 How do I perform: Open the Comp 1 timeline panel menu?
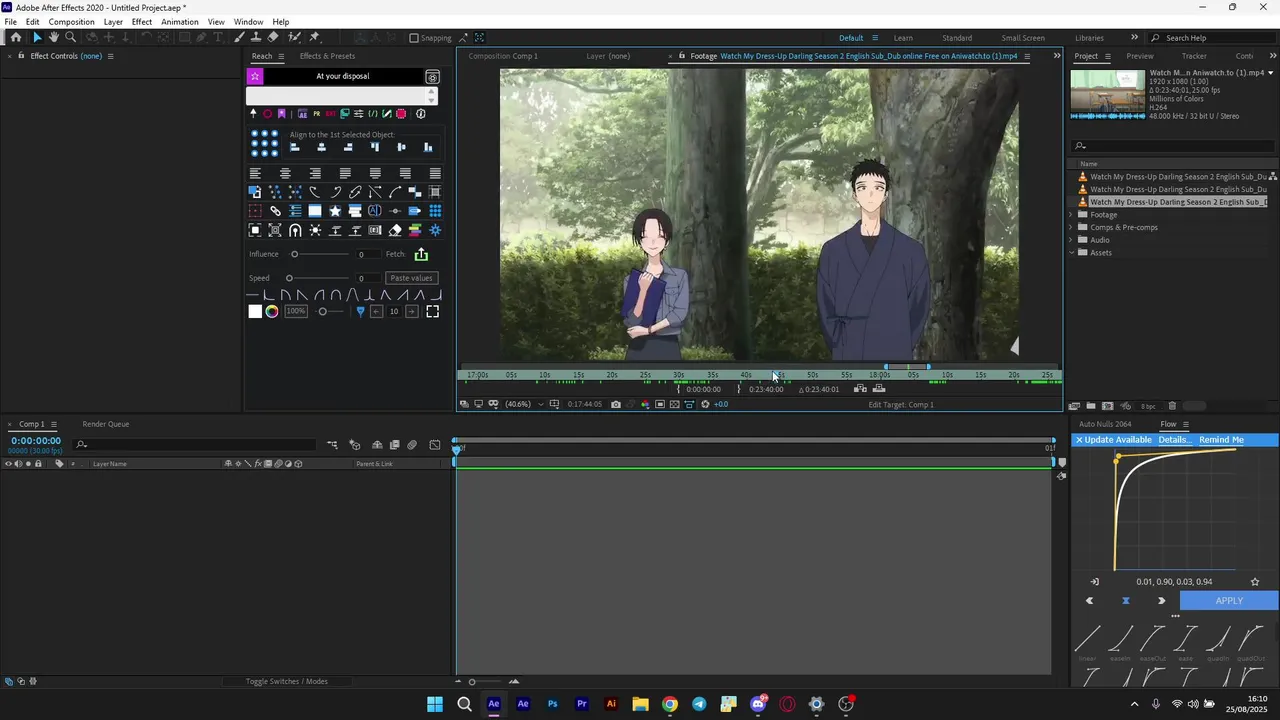tap(53, 424)
